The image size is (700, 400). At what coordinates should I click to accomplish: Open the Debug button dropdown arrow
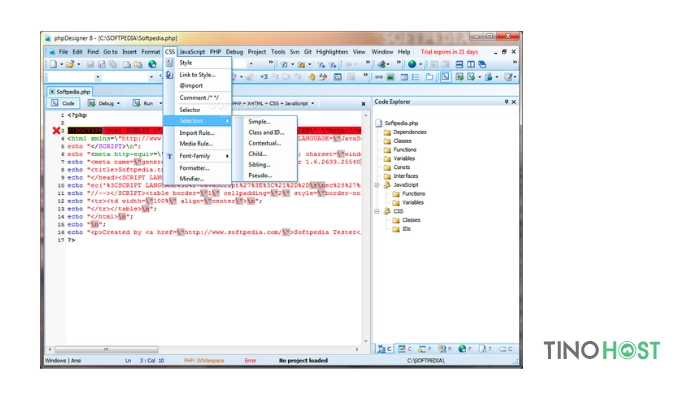(118, 104)
